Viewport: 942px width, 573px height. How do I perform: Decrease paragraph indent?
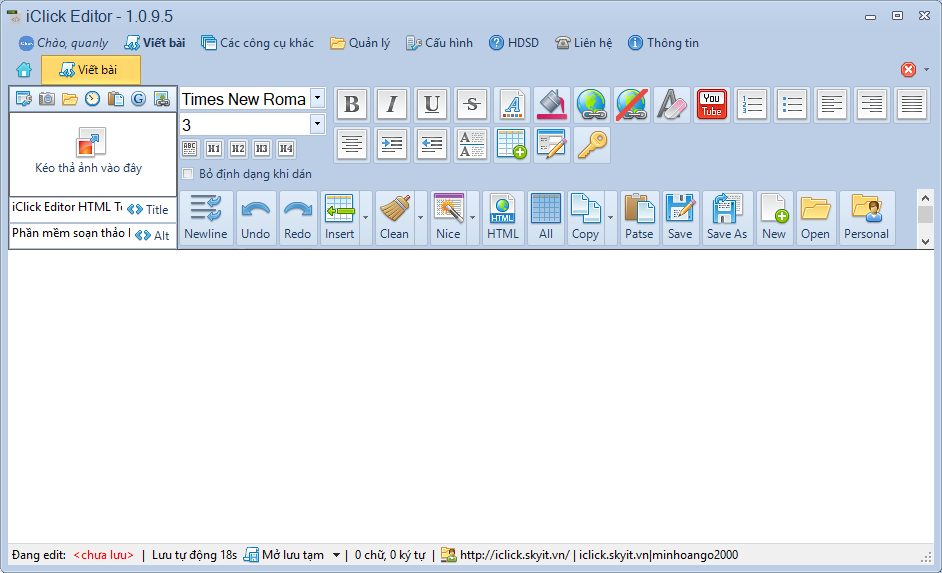pyautogui.click(x=431, y=145)
